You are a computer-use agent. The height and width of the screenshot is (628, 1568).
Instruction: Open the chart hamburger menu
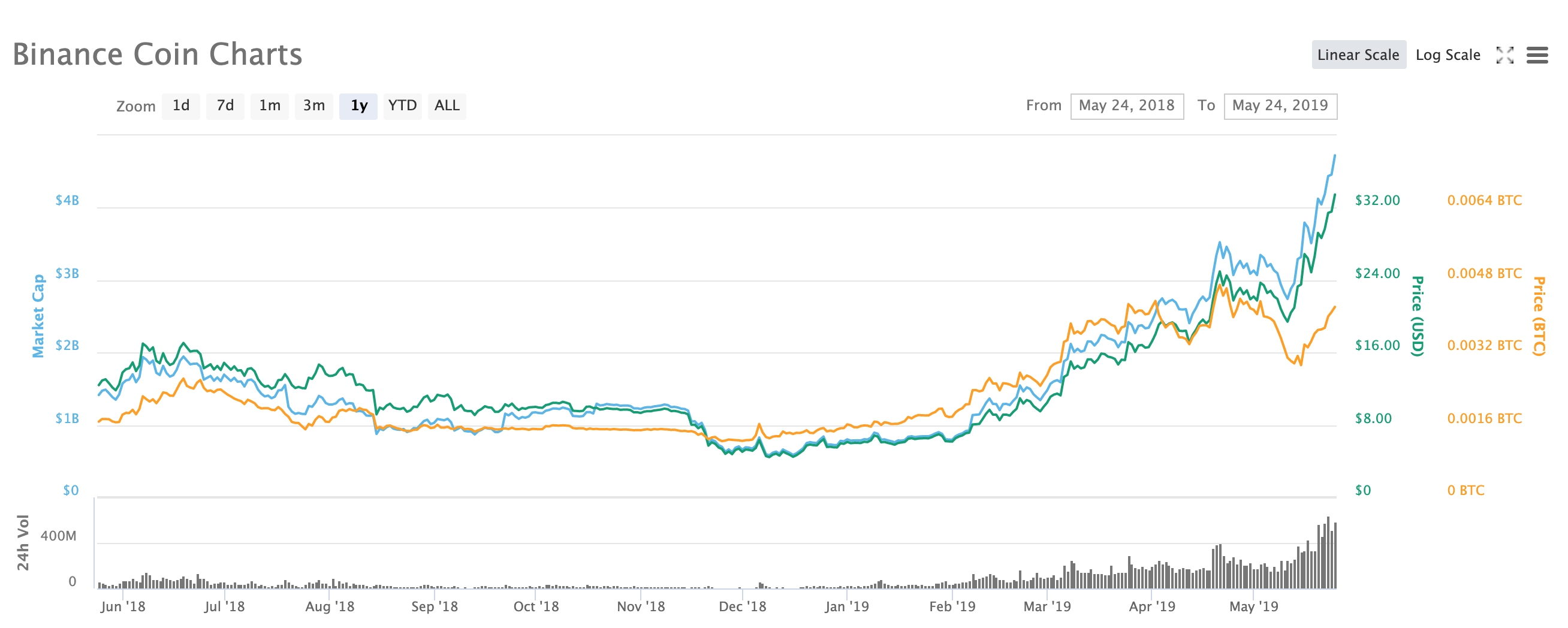pos(1537,55)
